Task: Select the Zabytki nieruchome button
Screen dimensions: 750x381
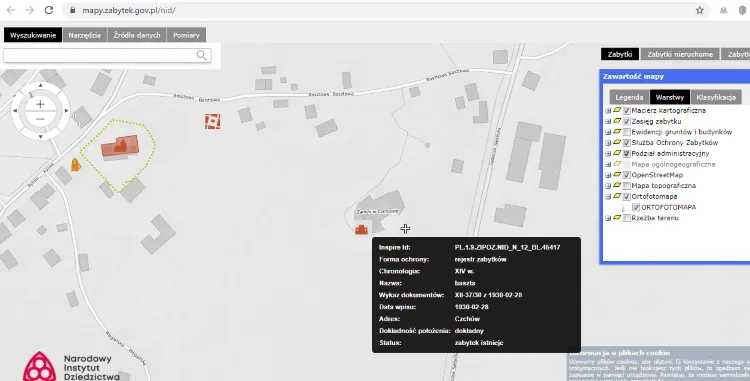Action: click(x=680, y=54)
